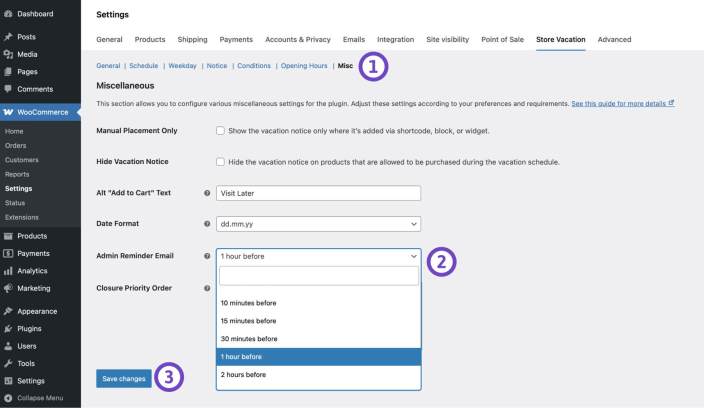Open Posts via its pin icon
This screenshot has width=704, height=408.
click(x=8, y=36)
